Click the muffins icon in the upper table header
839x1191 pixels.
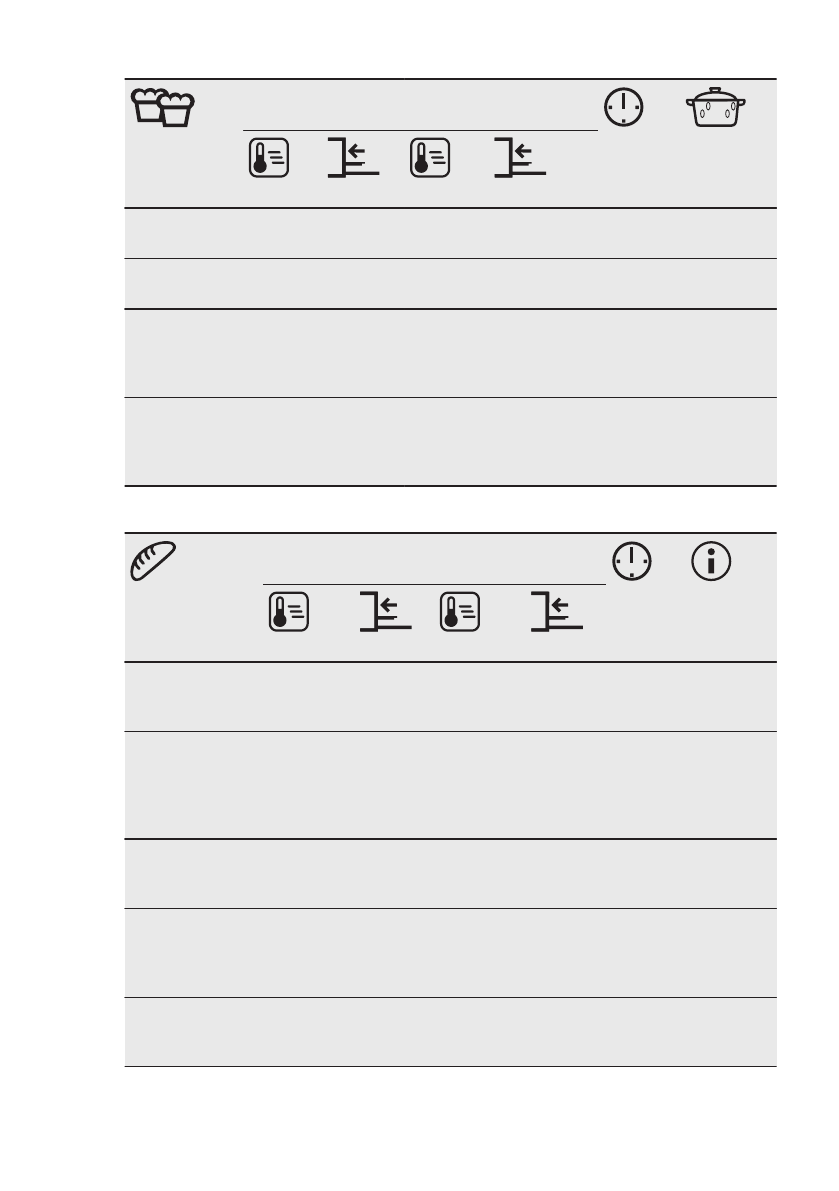click(x=162, y=107)
